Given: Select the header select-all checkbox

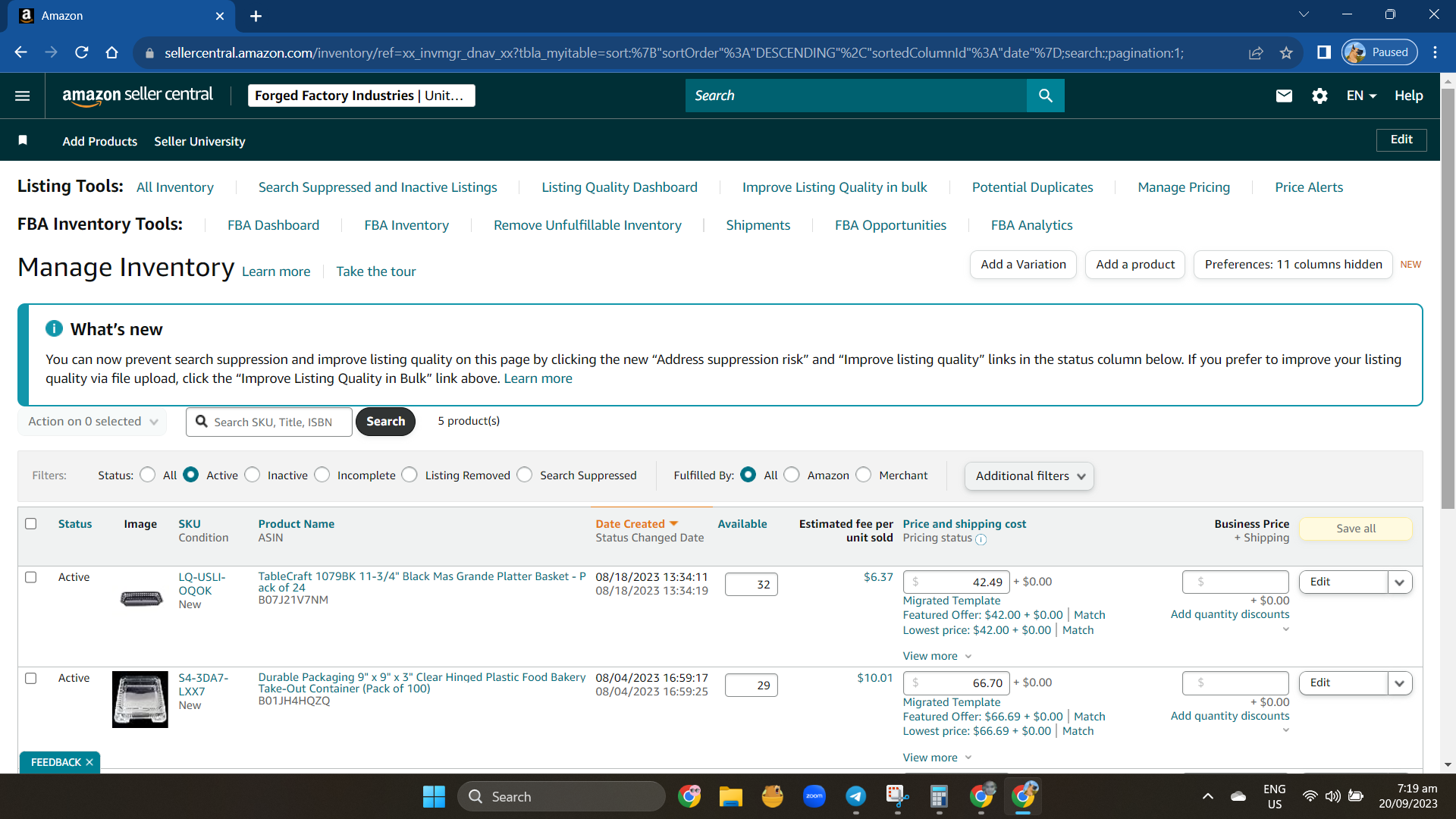Looking at the screenshot, I should click(x=31, y=524).
